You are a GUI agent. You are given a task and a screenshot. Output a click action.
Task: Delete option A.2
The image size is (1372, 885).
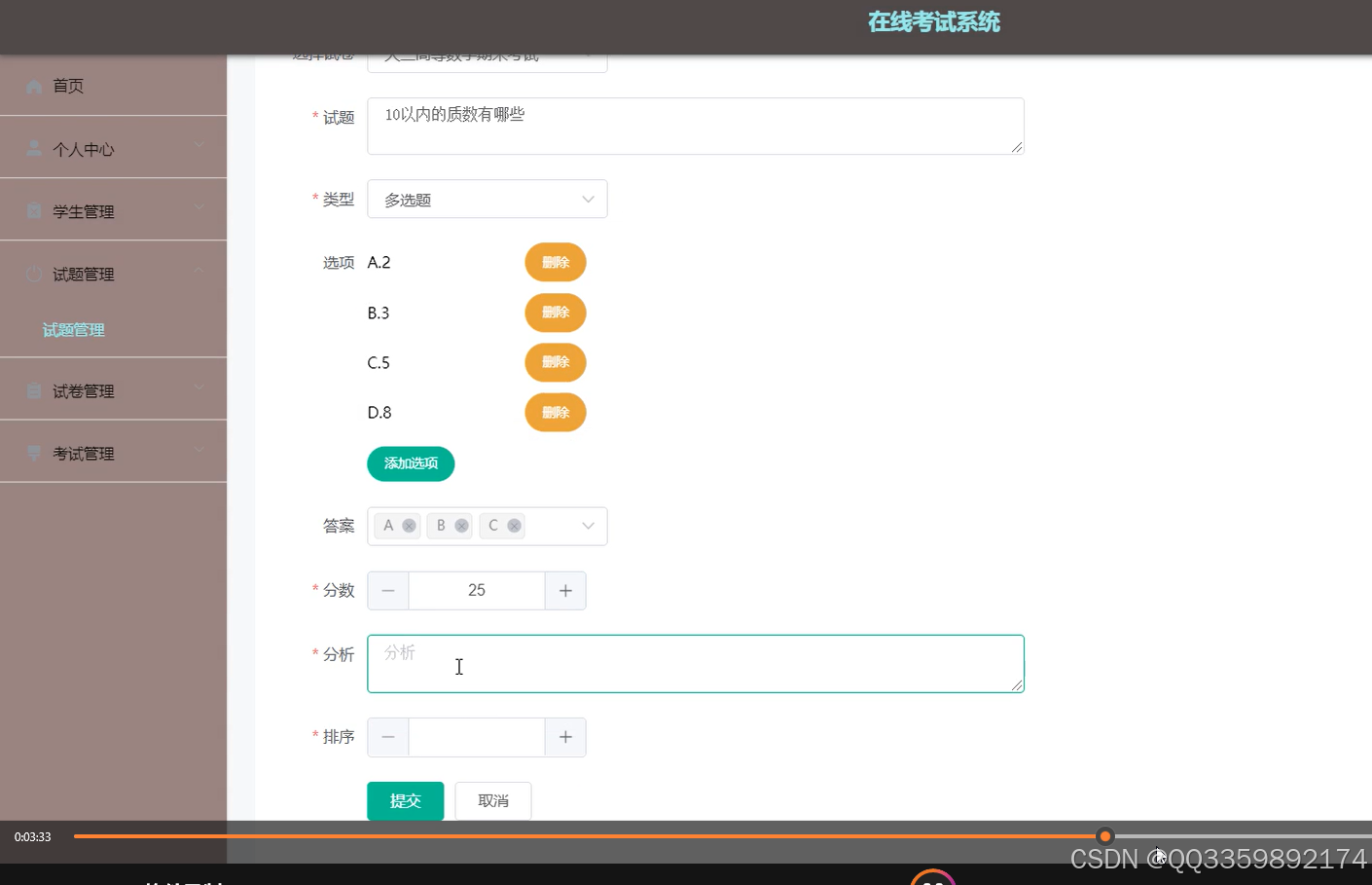coord(556,262)
